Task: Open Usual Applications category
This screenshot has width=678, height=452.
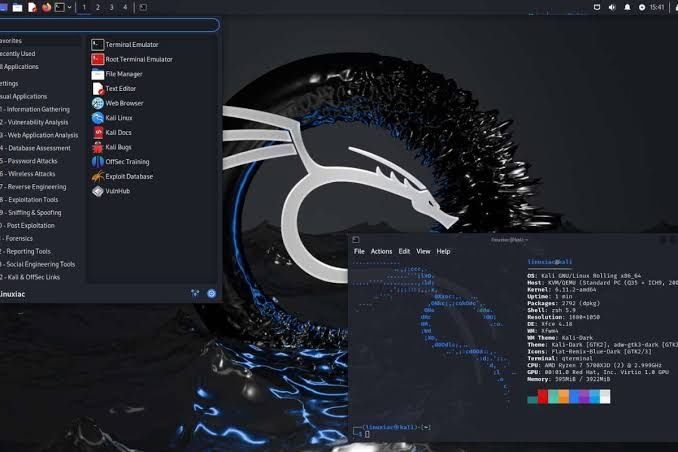Action: tap(23, 96)
